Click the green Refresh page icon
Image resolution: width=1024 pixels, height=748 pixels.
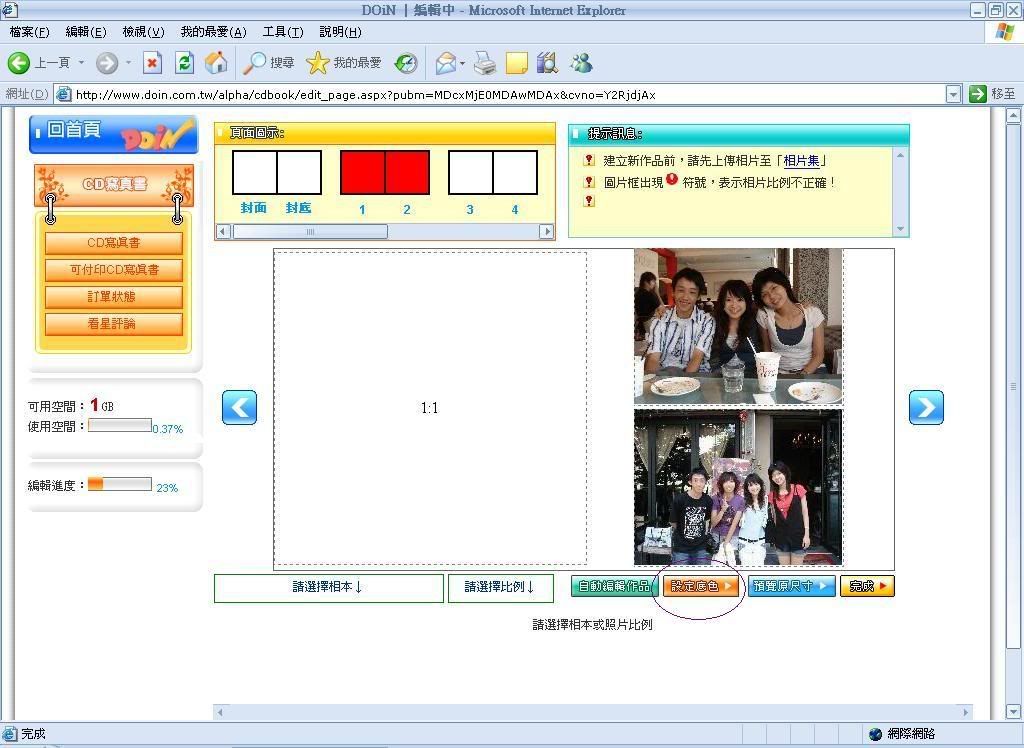pos(184,63)
